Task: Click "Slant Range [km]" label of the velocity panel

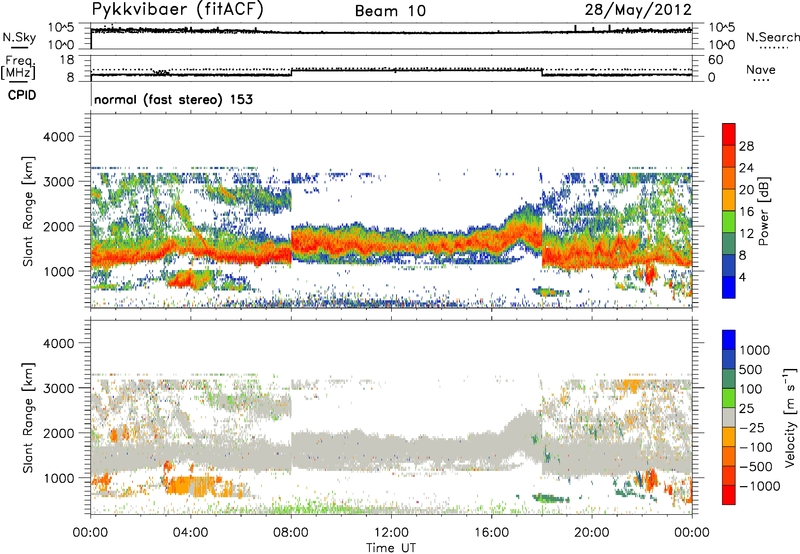Action: pos(29,417)
